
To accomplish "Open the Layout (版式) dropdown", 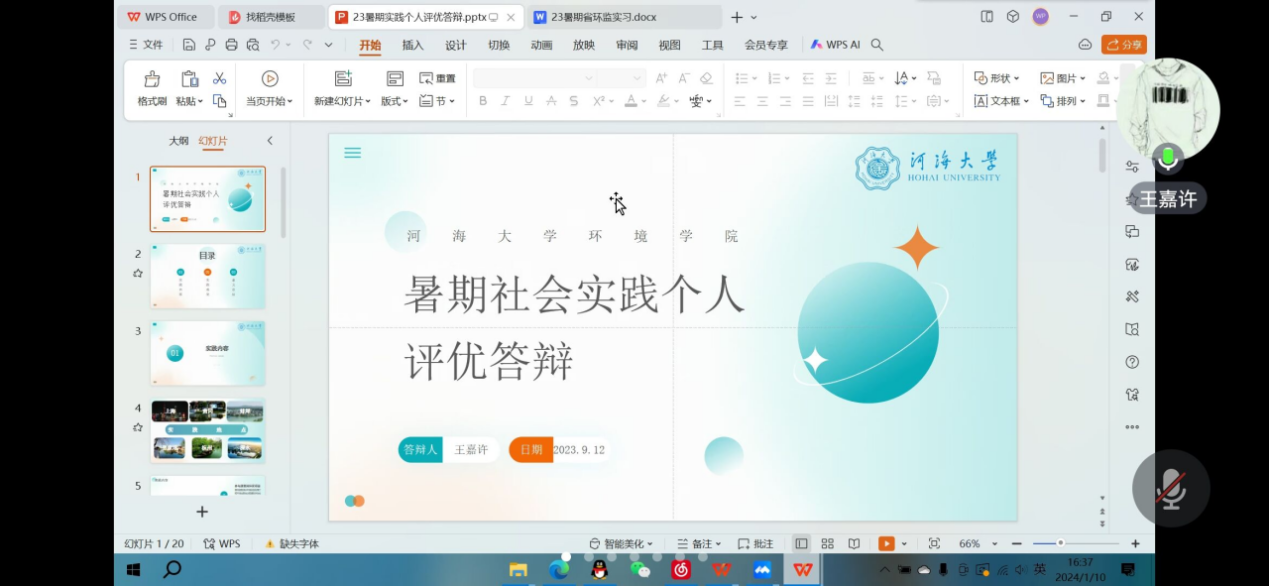I will tap(395, 101).
